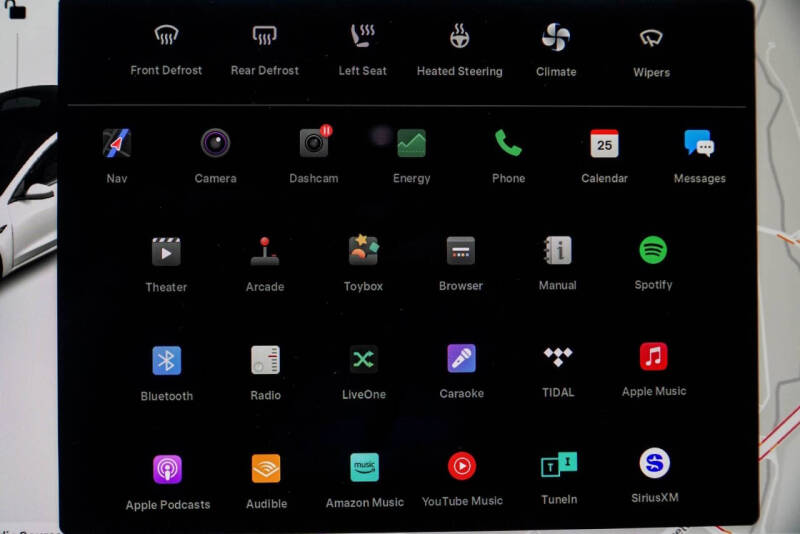Open Toybox
This screenshot has height=534, width=800.
point(363,251)
